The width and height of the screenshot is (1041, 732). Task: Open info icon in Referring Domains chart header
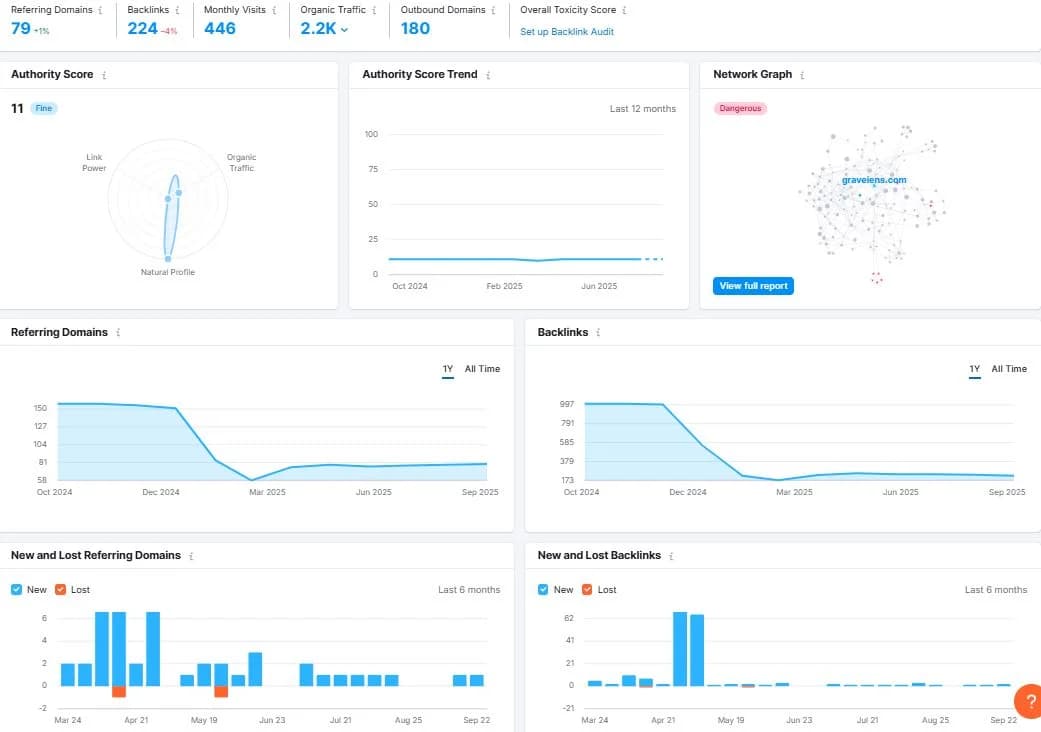(x=118, y=332)
